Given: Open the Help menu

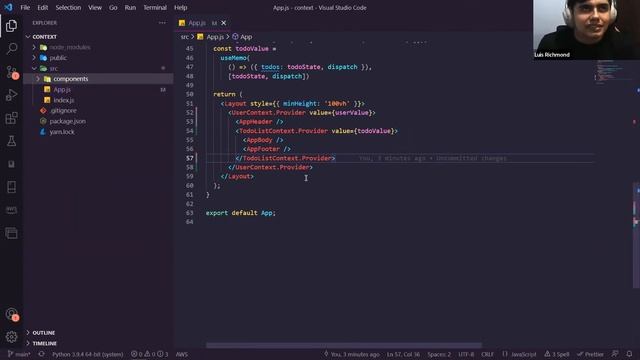Looking at the screenshot, I should (180, 7).
